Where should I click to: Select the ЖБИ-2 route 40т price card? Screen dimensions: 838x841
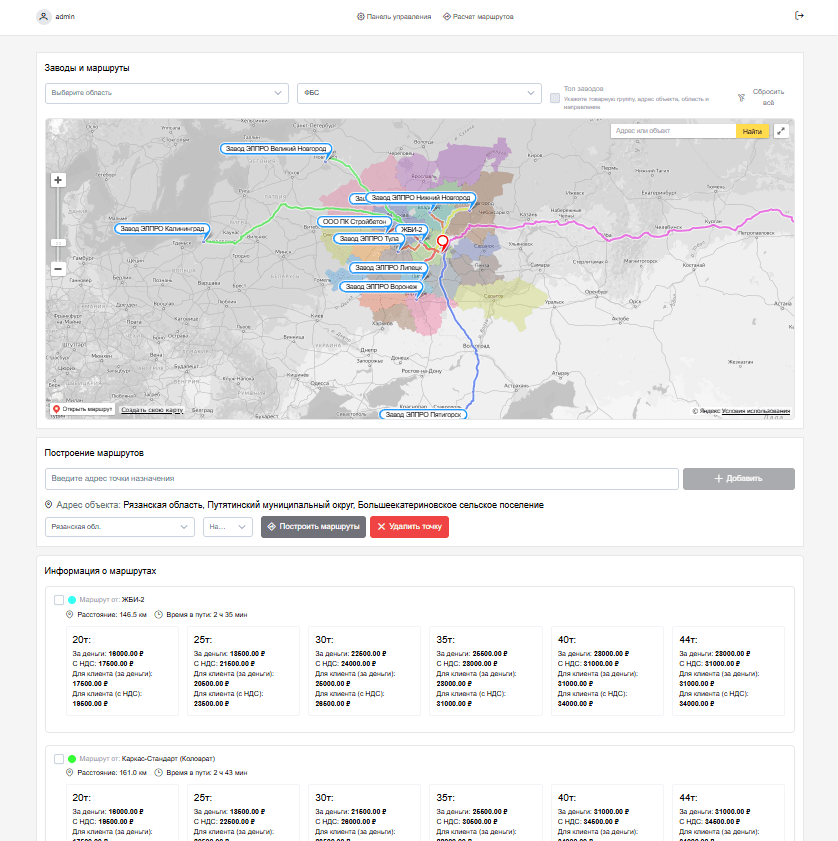(x=607, y=671)
